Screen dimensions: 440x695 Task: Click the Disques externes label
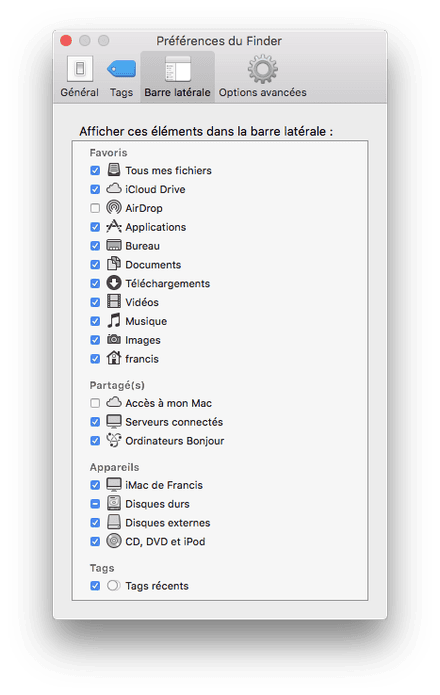[x=167, y=523]
